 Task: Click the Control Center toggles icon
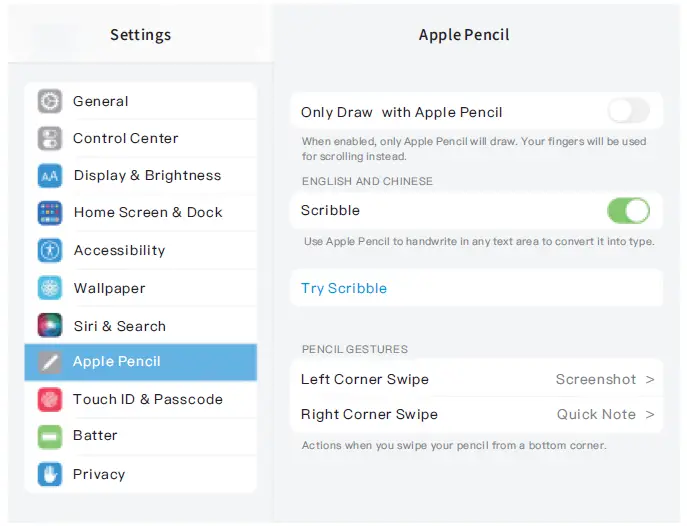(50, 138)
